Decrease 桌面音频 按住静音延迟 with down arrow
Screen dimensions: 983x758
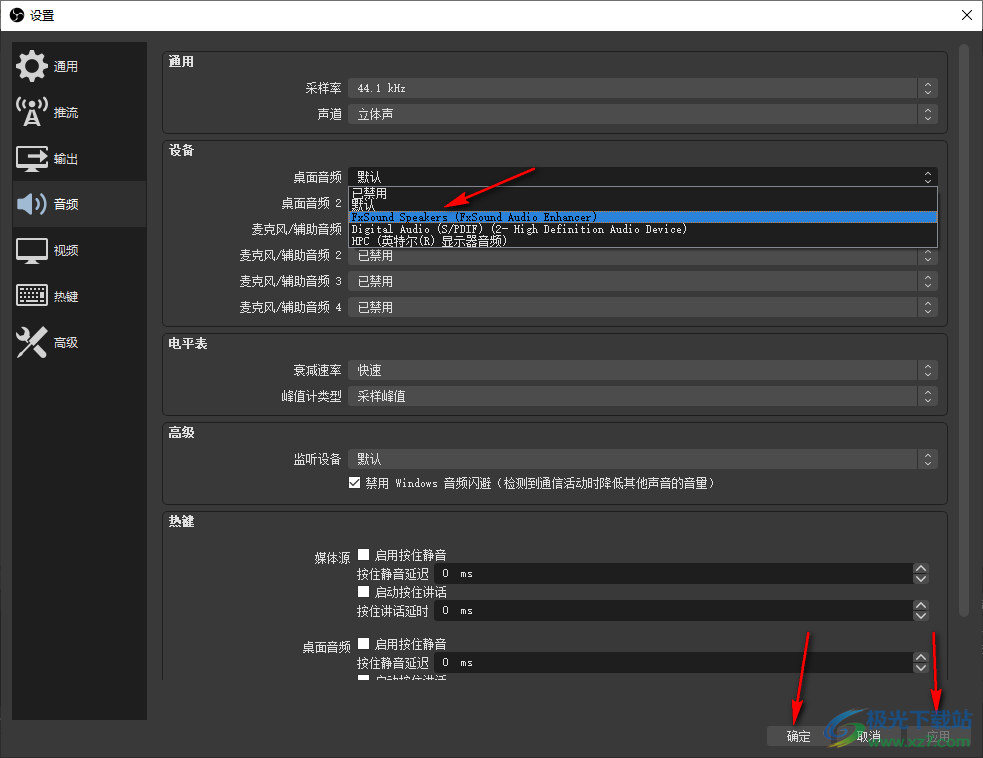[920, 668]
